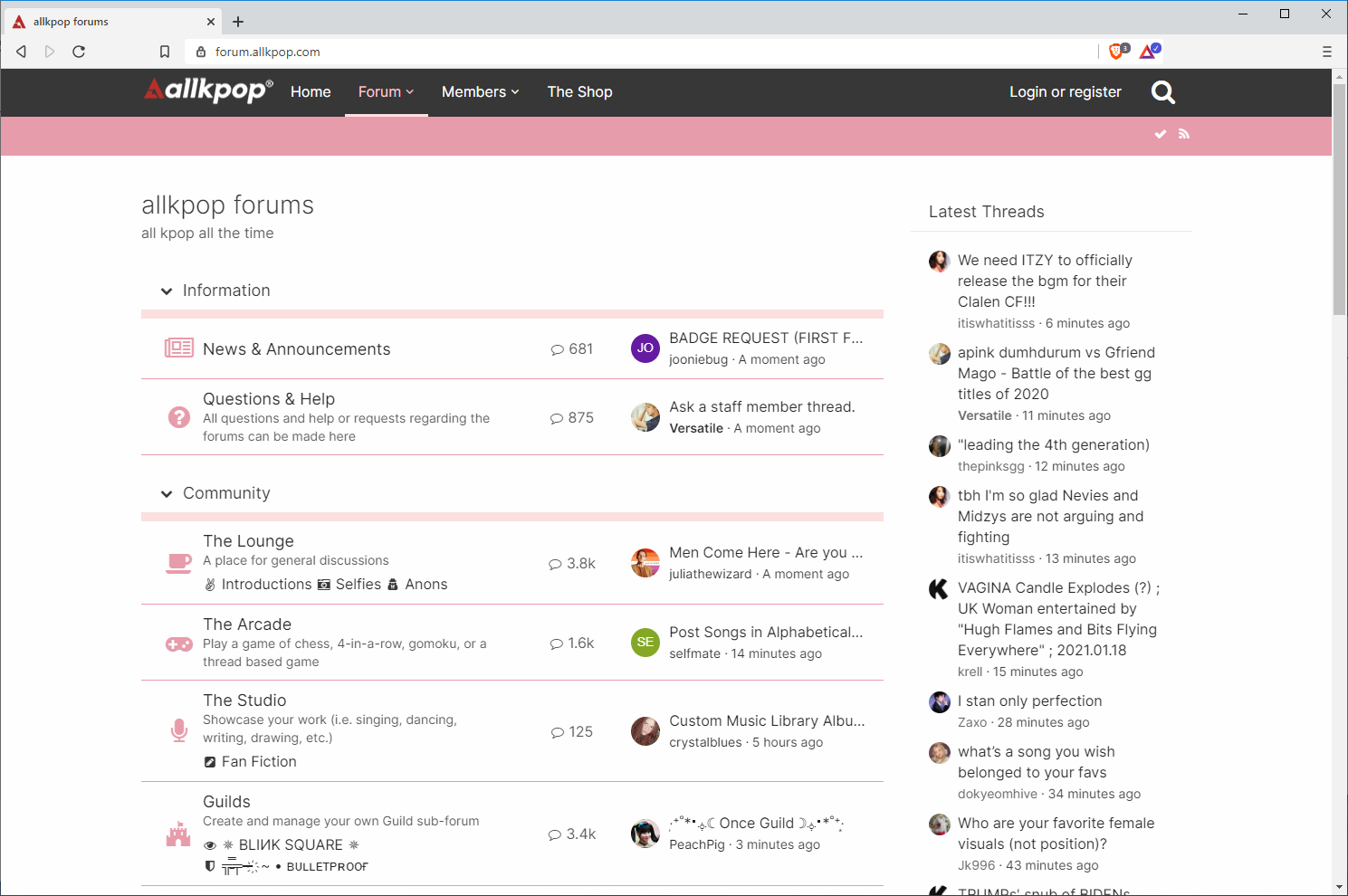Click the address bar showing forum.allkpop.com
1348x896 pixels.
coord(634,52)
